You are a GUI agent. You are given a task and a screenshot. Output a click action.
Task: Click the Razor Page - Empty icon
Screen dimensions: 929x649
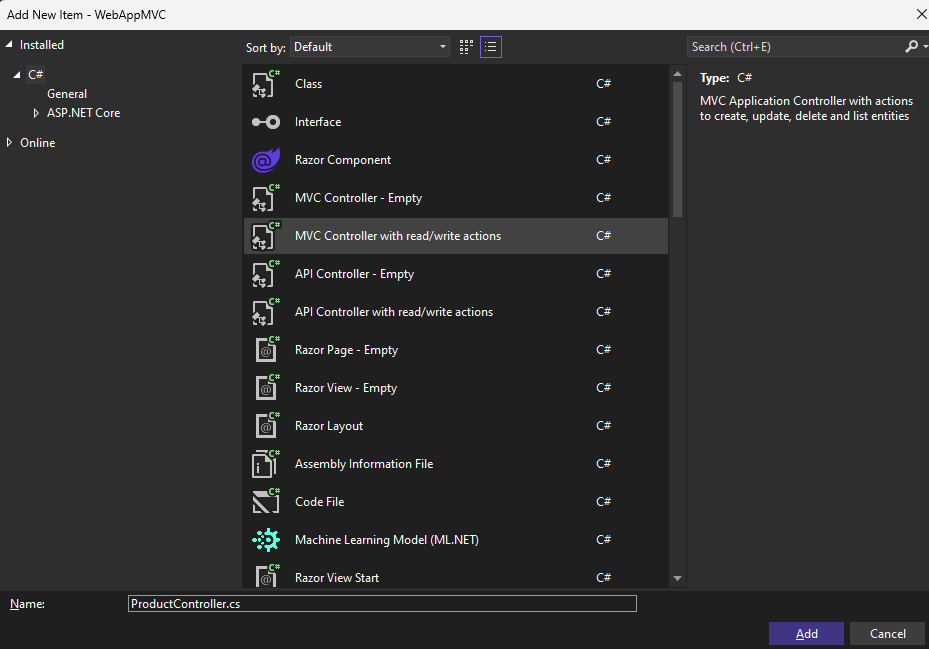[267, 350]
